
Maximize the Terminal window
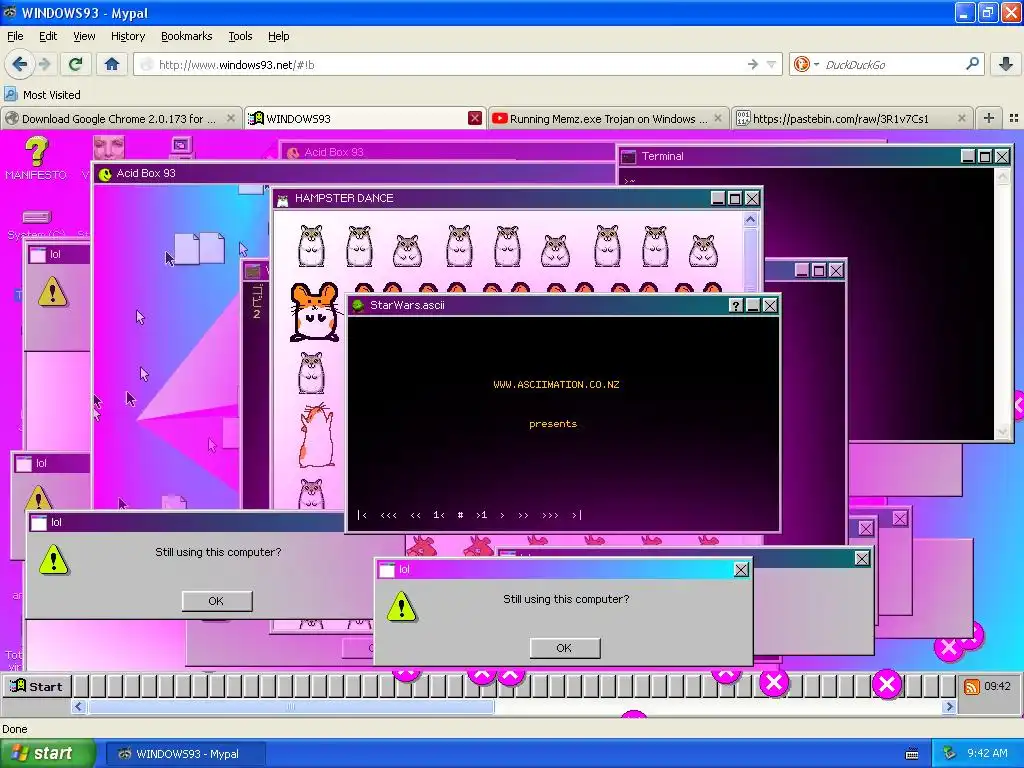click(x=985, y=156)
